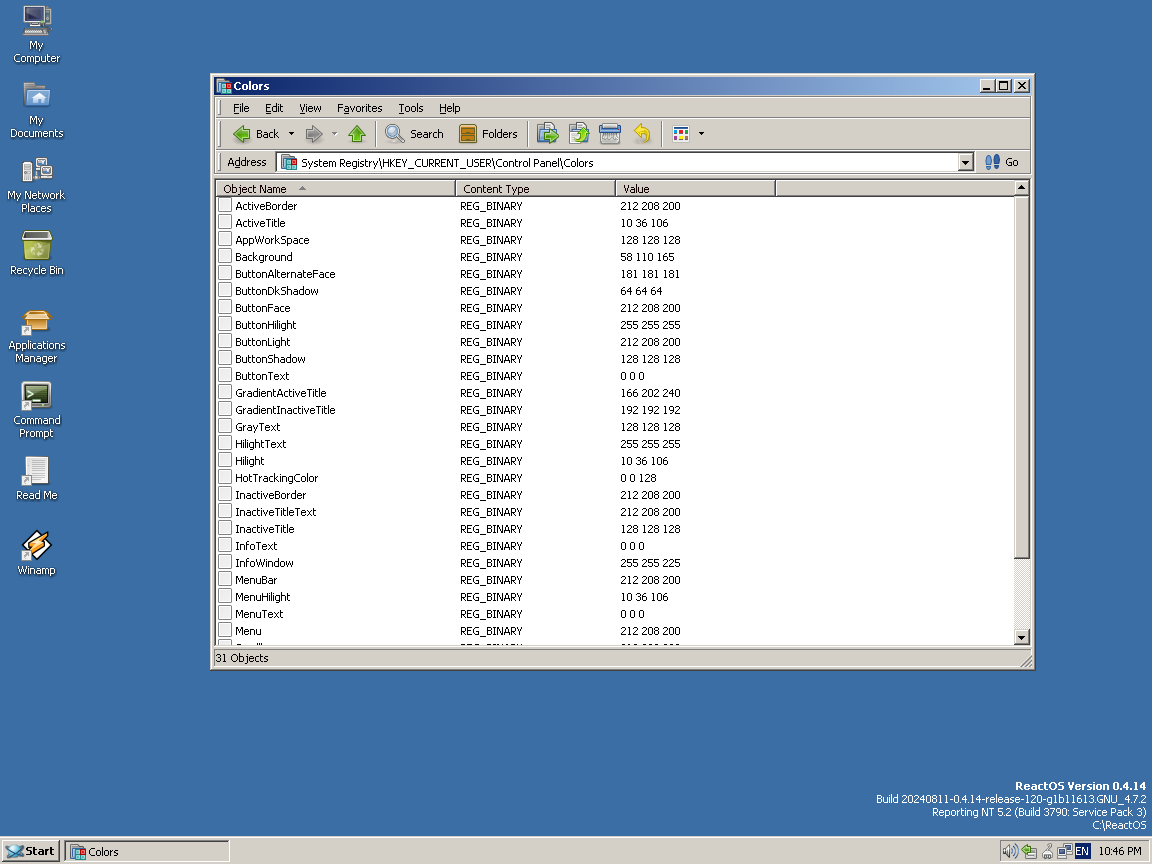Open the Colors window title bar icon
This screenshot has width=1152, height=864.
coord(224,86)
